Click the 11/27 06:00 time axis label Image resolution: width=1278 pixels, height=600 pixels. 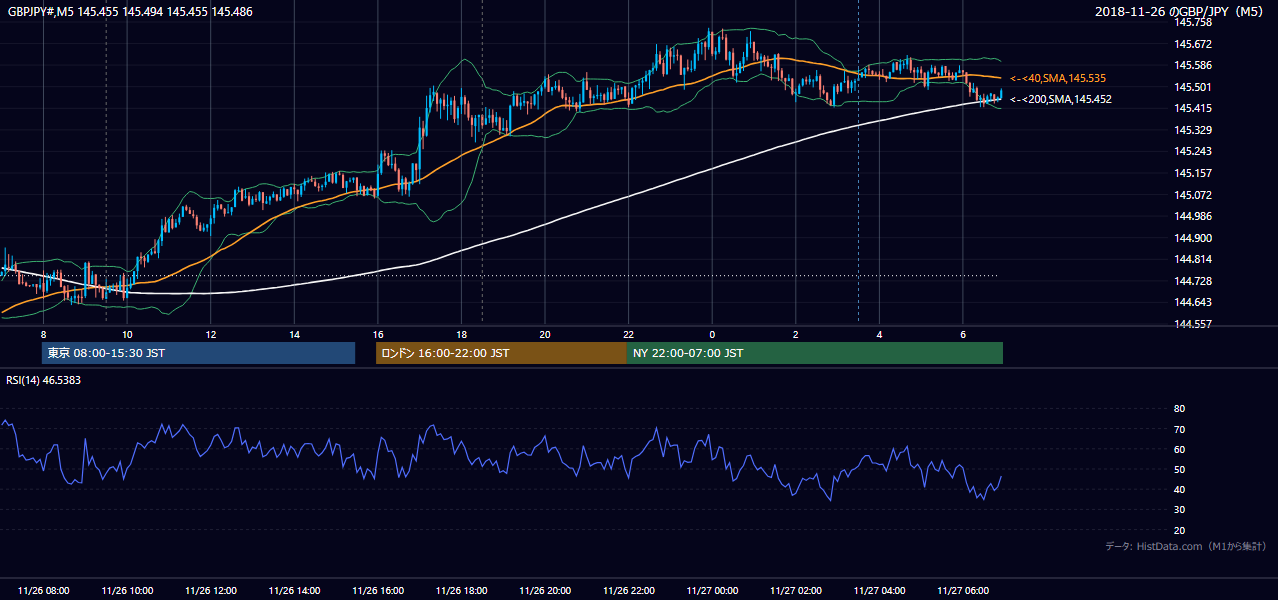point(962,591)
